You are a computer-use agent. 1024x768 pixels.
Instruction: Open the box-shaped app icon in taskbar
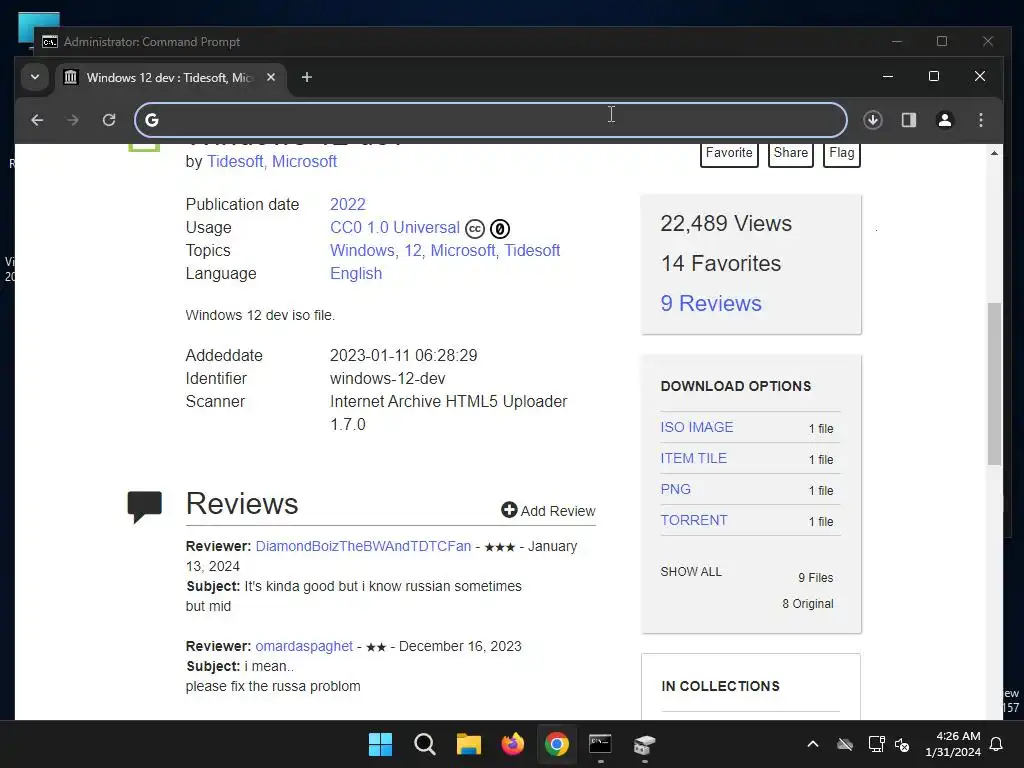tap(644, 744)
